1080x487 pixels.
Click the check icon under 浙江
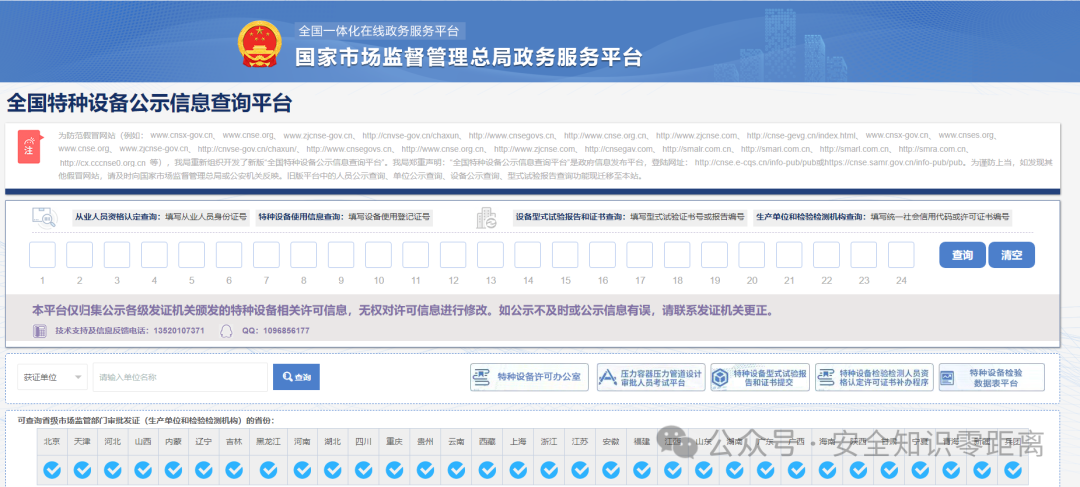(x=549, y=470)
